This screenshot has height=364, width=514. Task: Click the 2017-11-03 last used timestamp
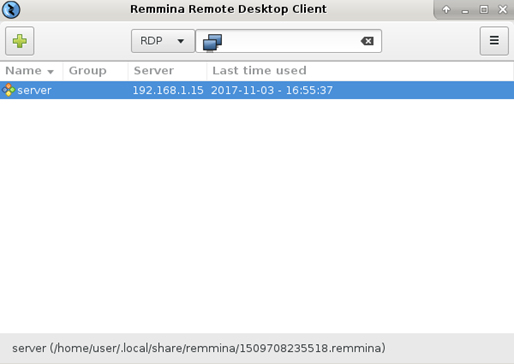coord(272,90)
